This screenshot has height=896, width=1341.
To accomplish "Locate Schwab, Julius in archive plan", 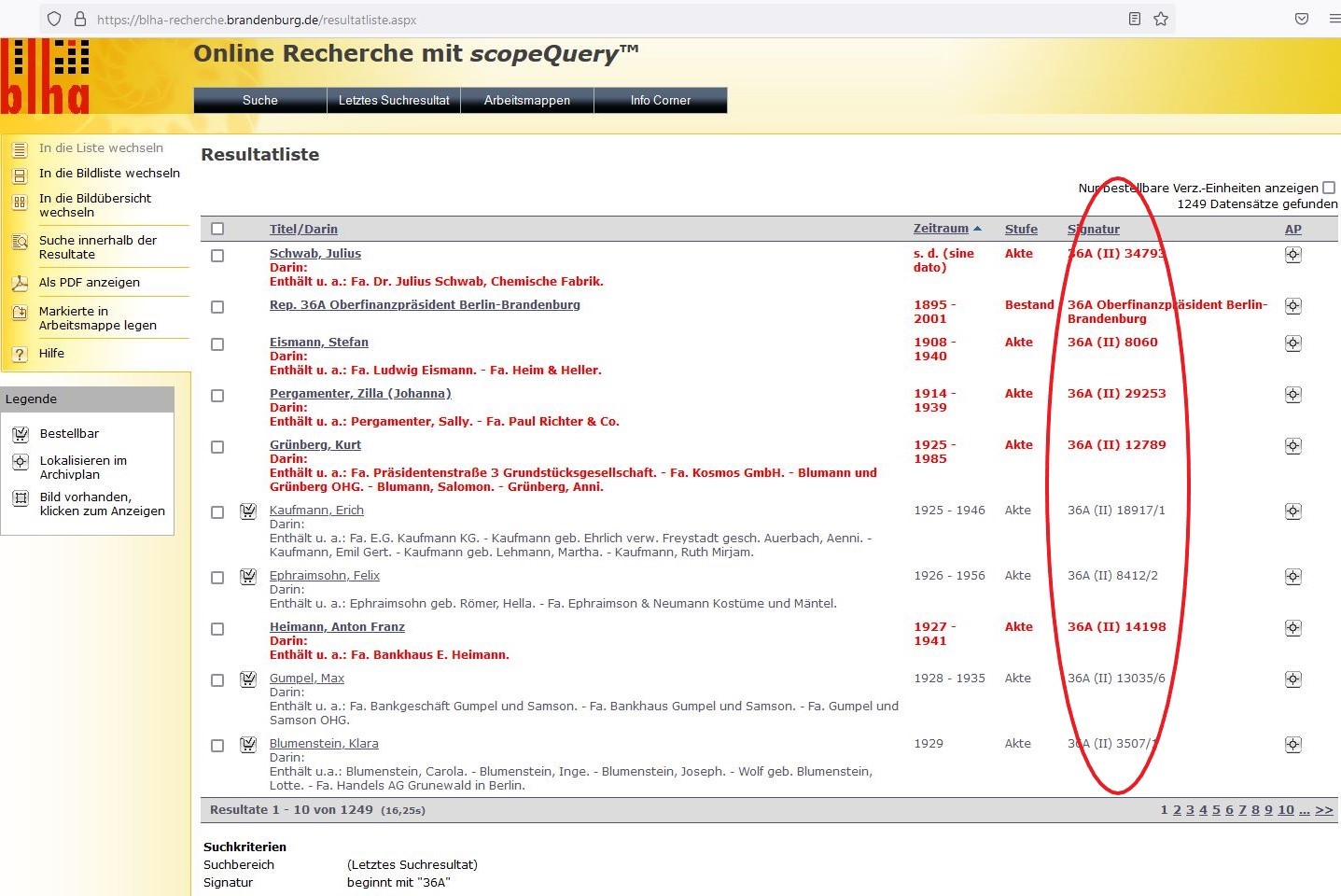I will coord(1292,255).
